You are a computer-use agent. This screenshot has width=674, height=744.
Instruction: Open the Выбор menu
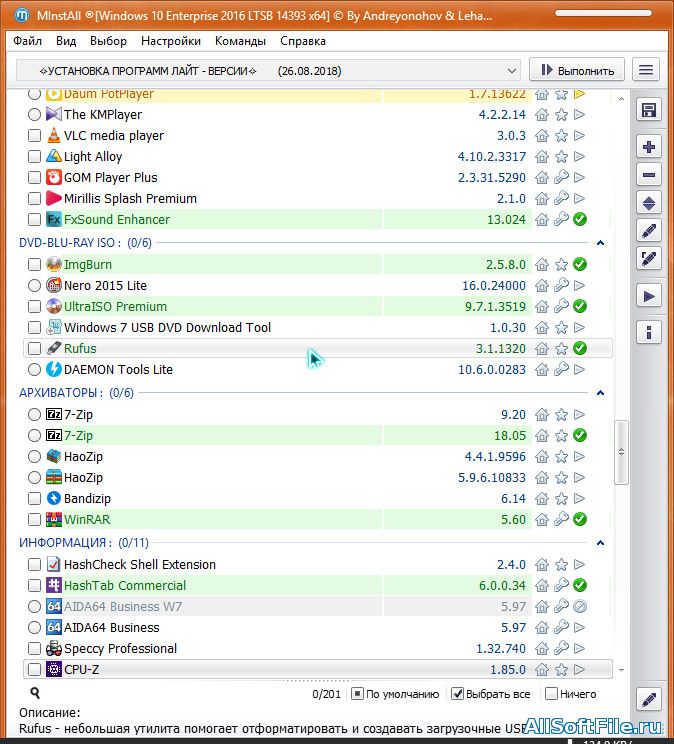coord(109,41)
